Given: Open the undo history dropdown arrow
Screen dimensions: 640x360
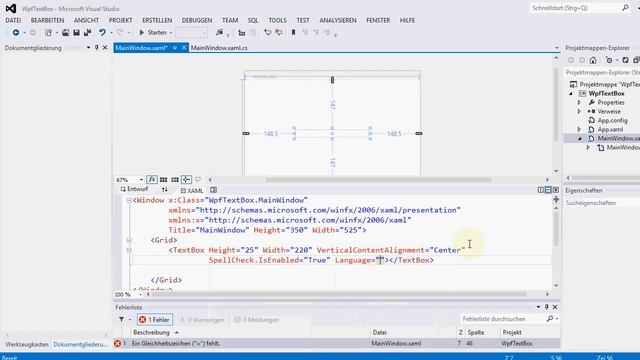Looking at the screenshot, I should click(x=111, y=33).
